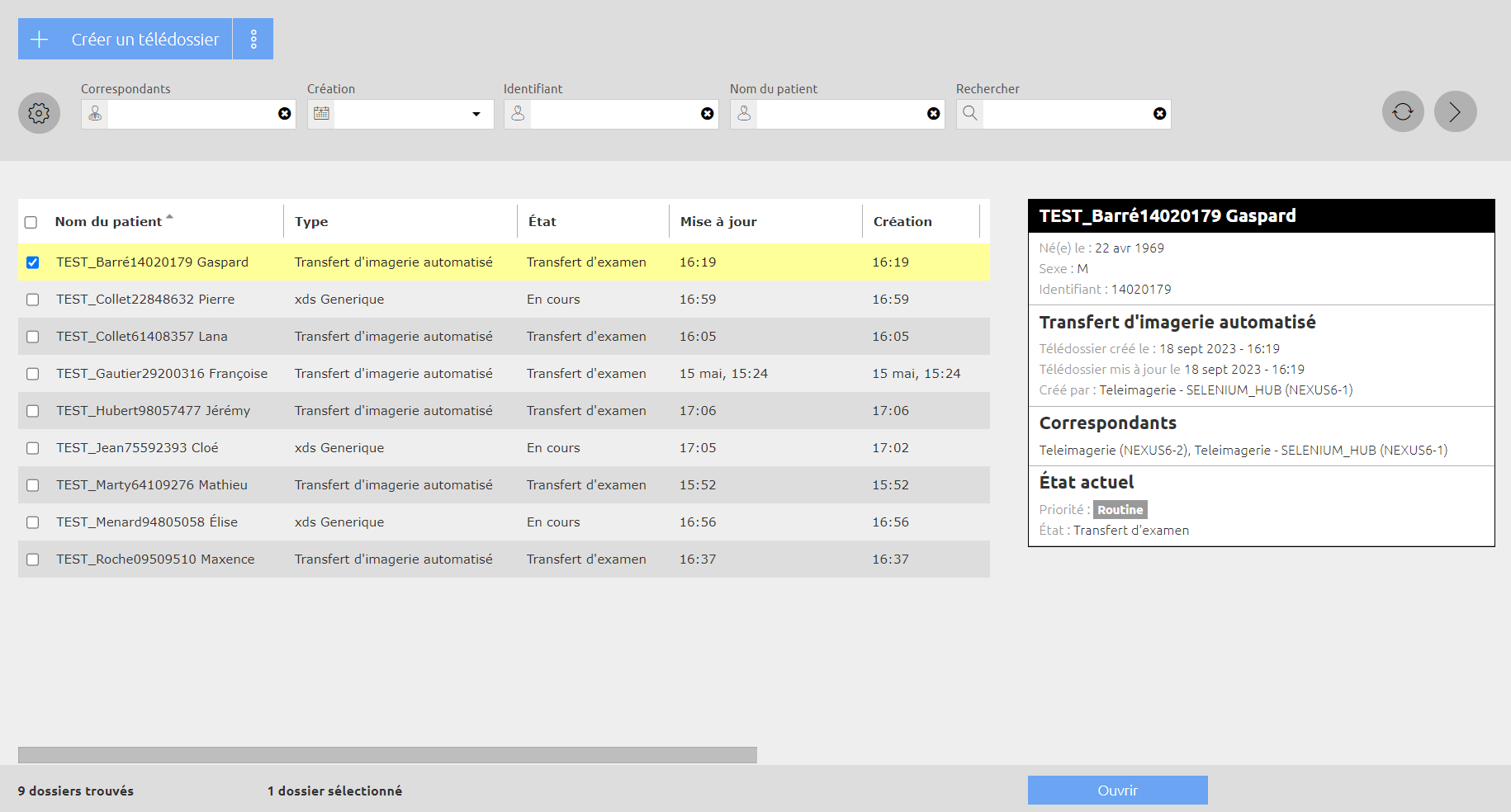This screenshot has width=1511, height=812.
Task: Check the TEST_Hubert98057477 Jérémy row checkbox
Action: [x=33, y=411]
